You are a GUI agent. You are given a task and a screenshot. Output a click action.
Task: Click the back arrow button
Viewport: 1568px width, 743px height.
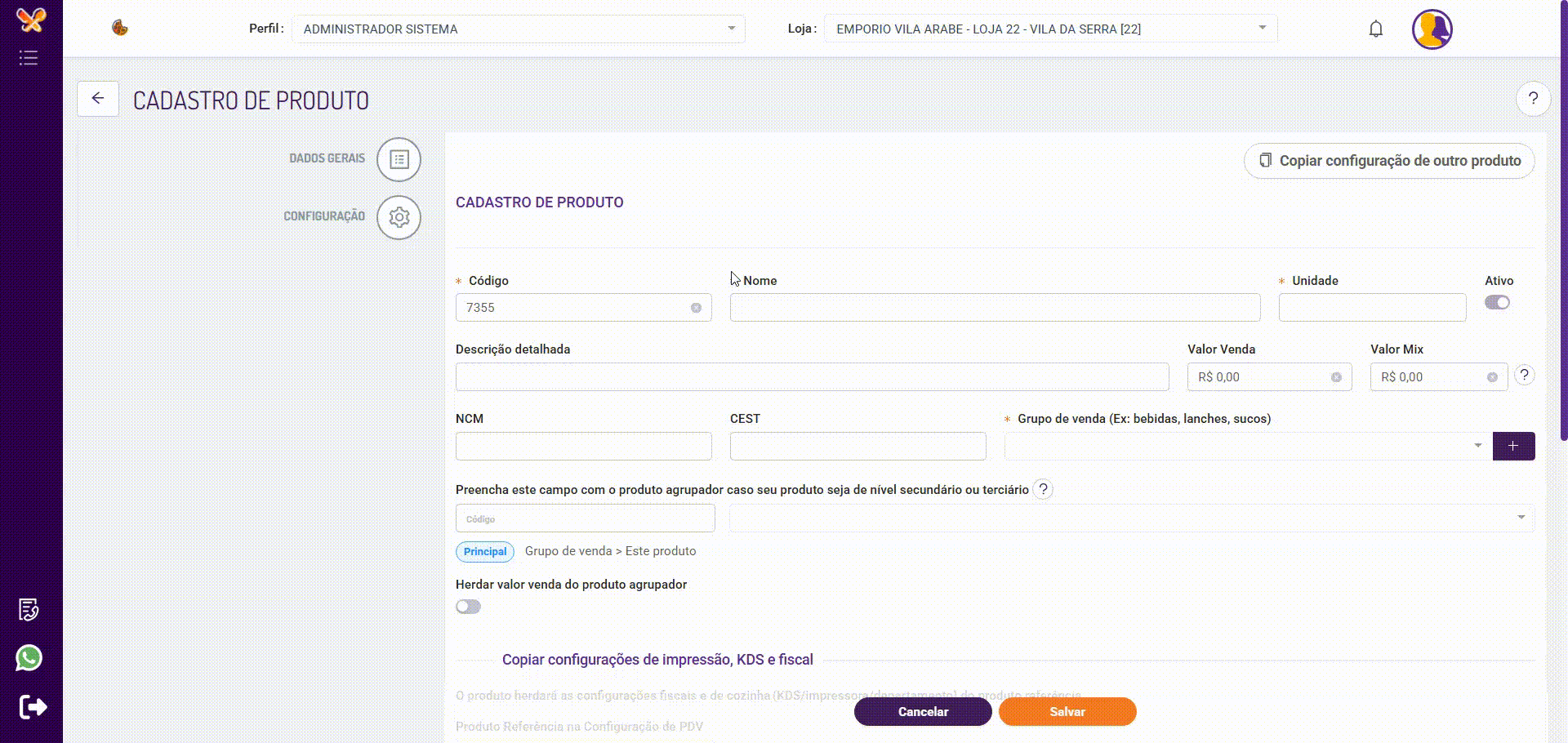pos(98,99)
